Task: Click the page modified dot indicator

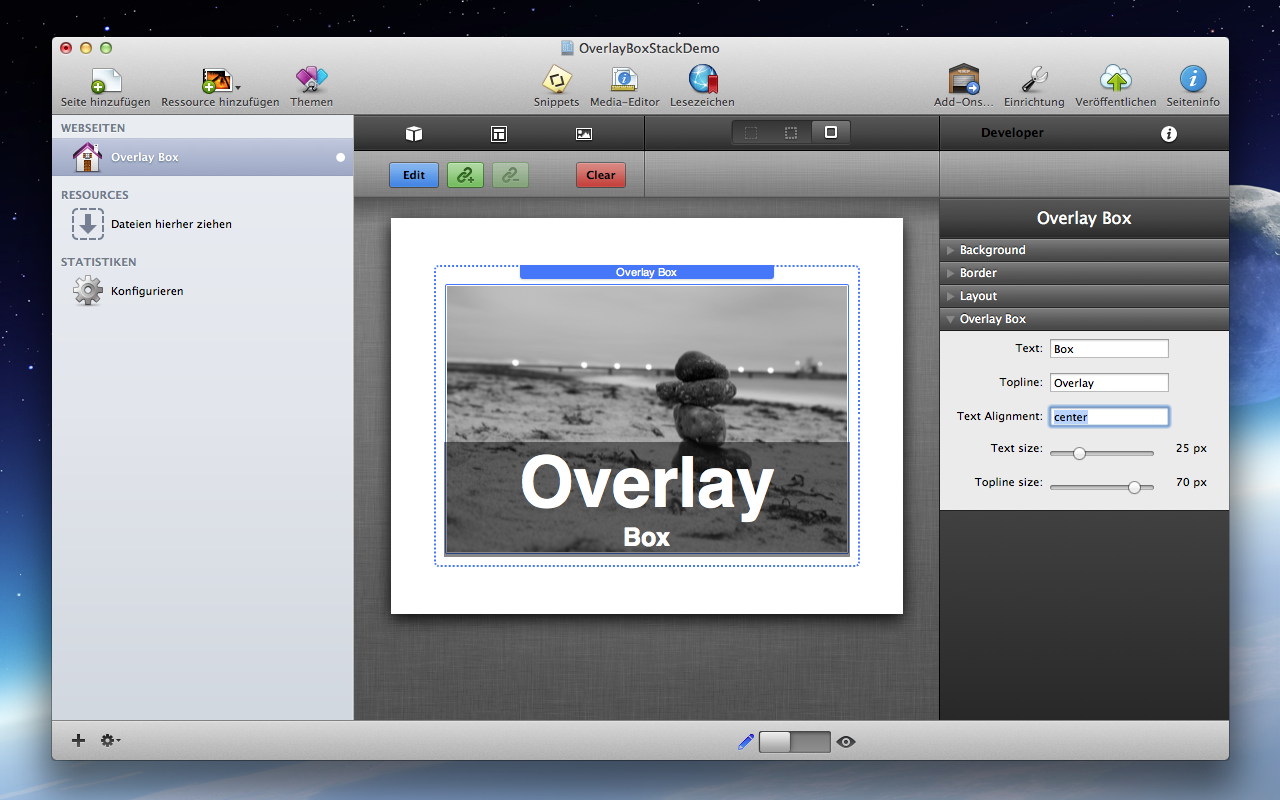Action: click(x=340, y=157)
